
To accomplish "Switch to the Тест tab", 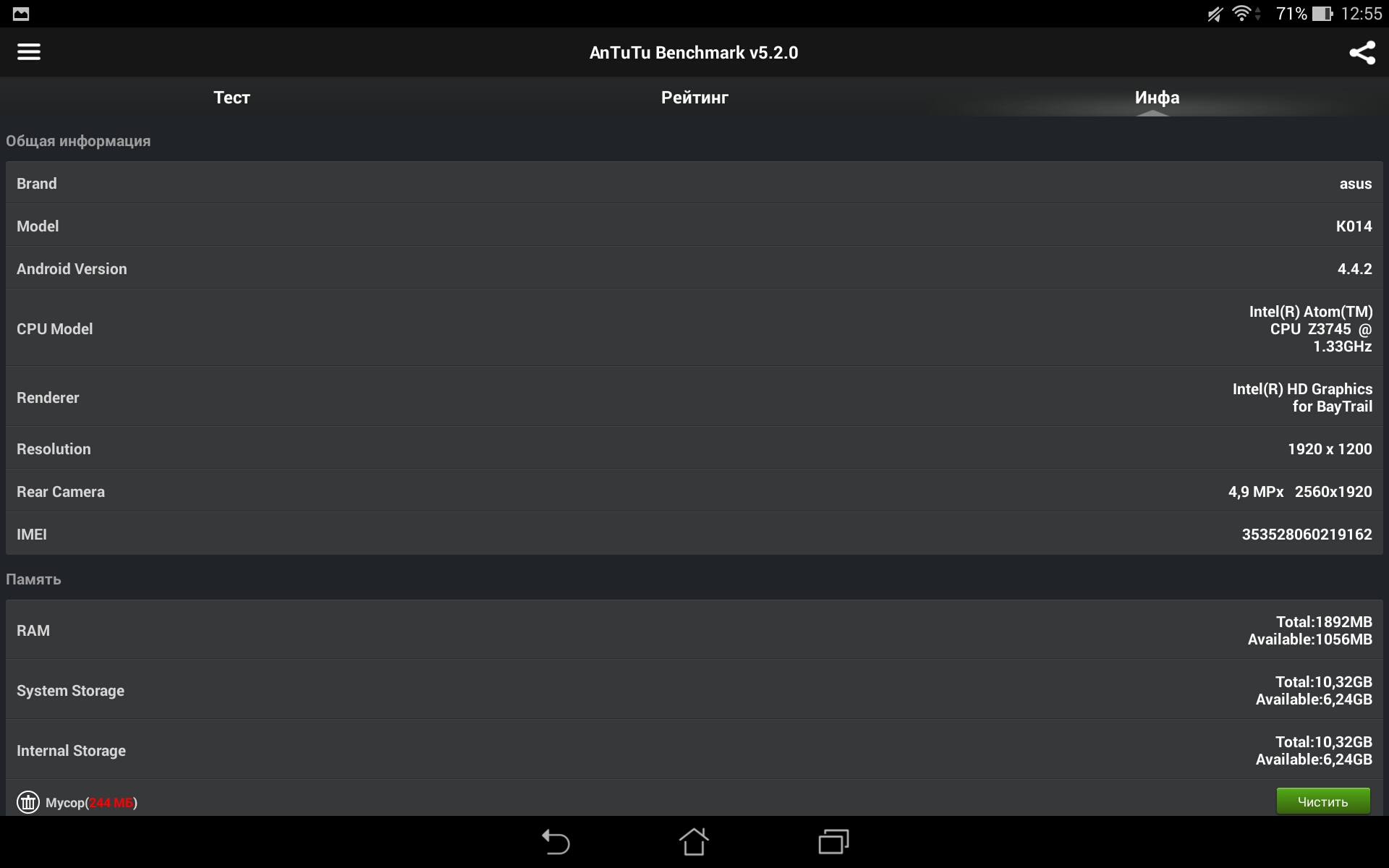I will pos(231,97).
